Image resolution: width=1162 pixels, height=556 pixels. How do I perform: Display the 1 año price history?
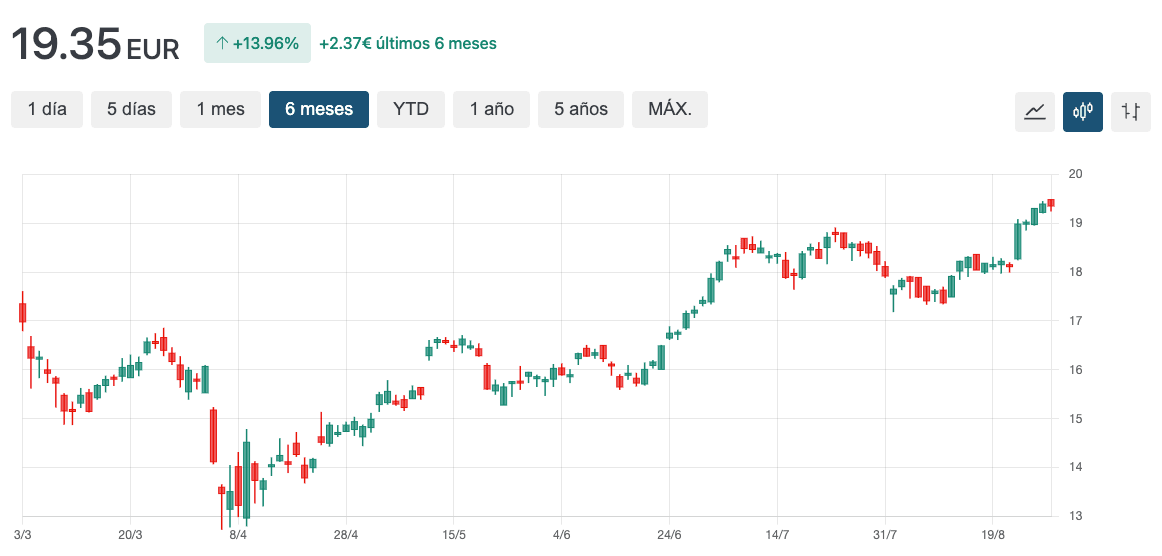(491, 109)
